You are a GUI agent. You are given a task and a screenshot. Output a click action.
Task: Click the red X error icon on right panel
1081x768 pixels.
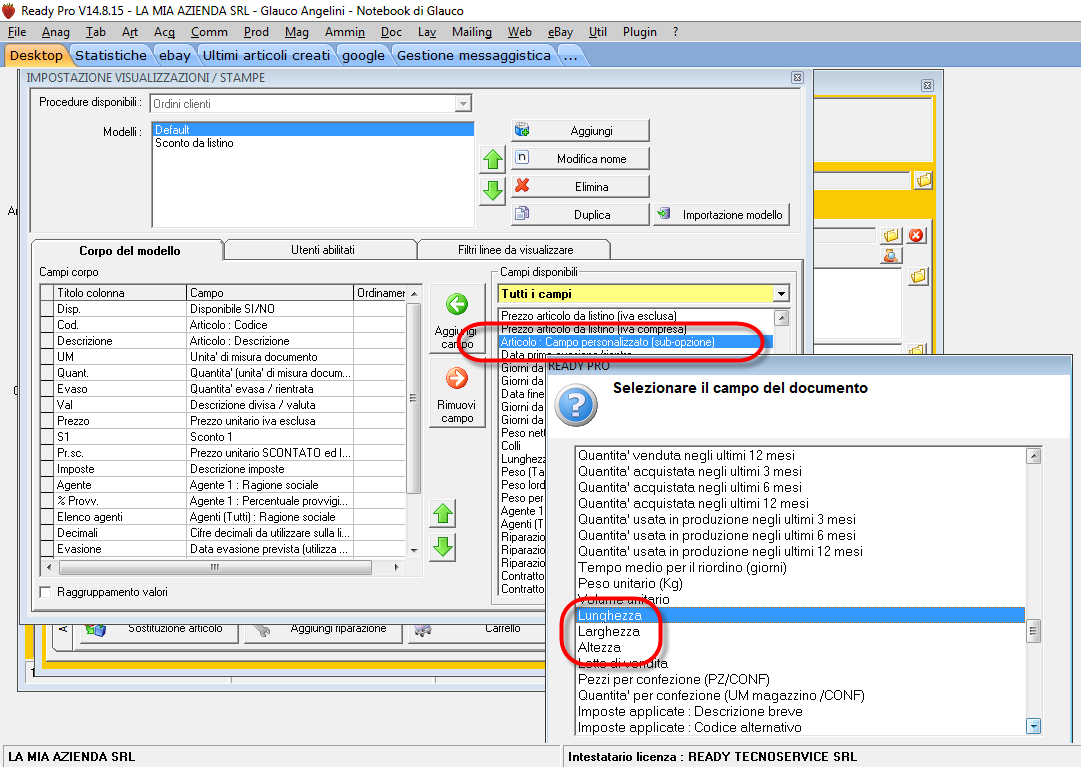(916, 236)
